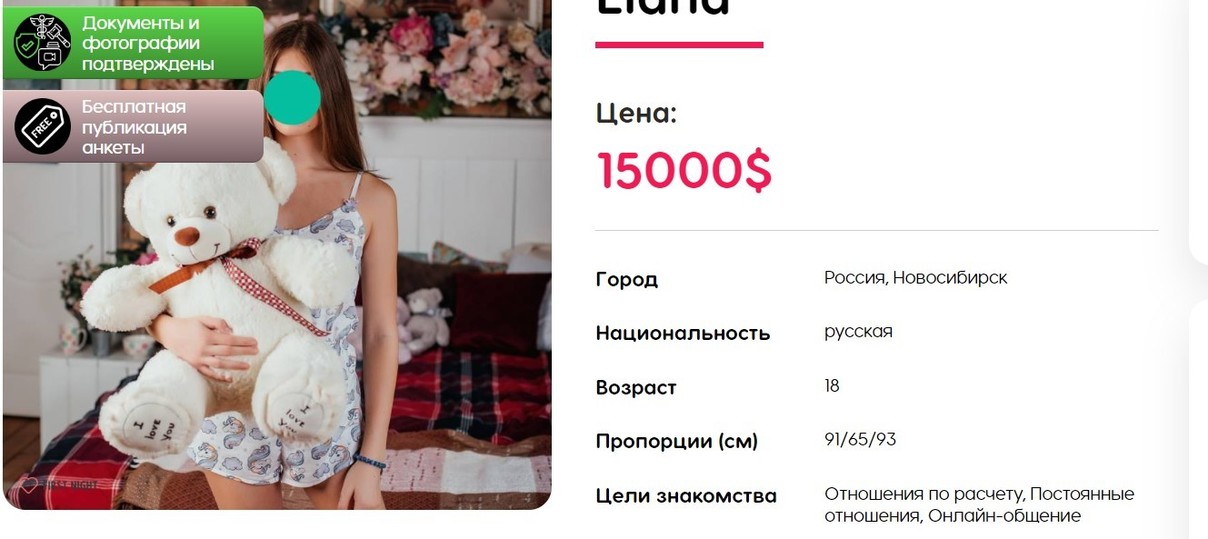This screenshot has height=539, width=1208.
Task: Click the green verified shield icon
Action: (43, 42)
